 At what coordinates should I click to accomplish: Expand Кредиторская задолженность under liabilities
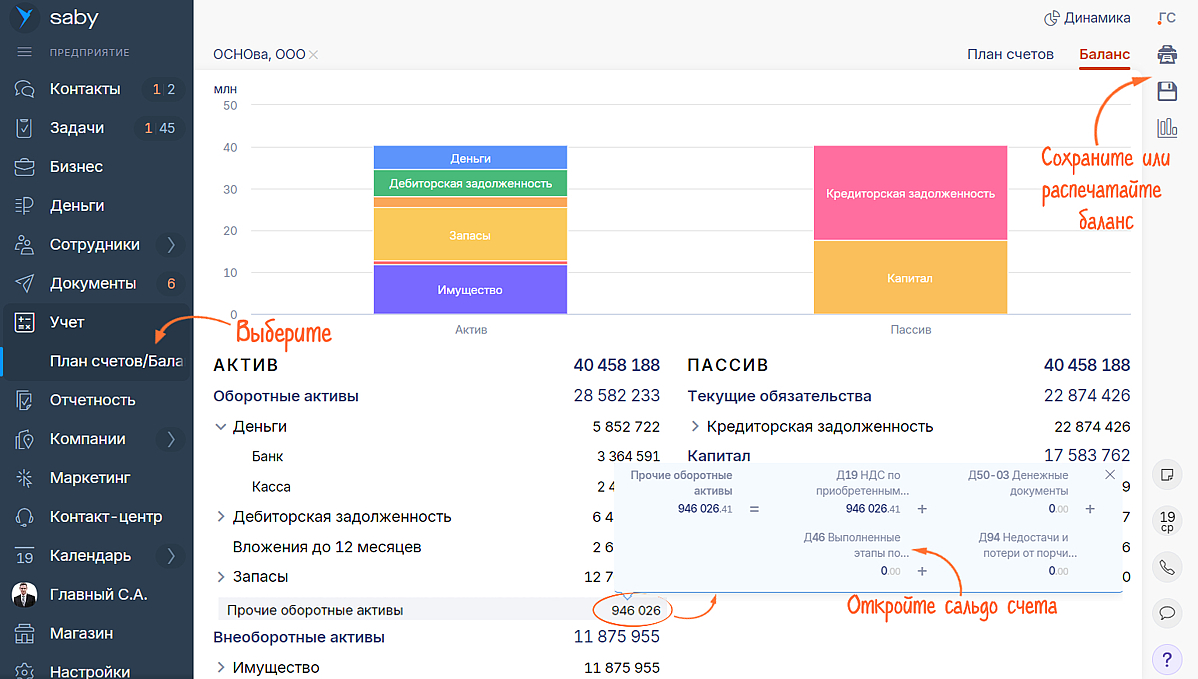pos(695,427)
